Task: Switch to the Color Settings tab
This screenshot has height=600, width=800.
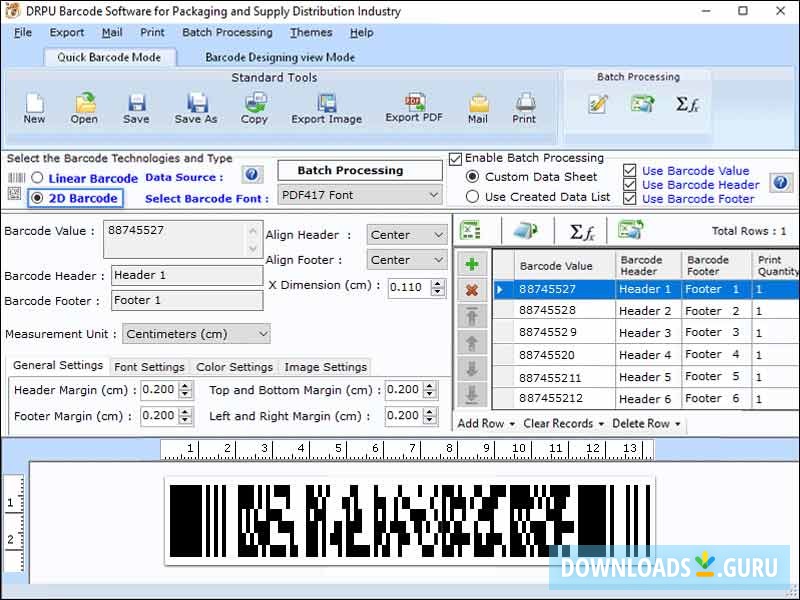Action: (x=234, y=367)
